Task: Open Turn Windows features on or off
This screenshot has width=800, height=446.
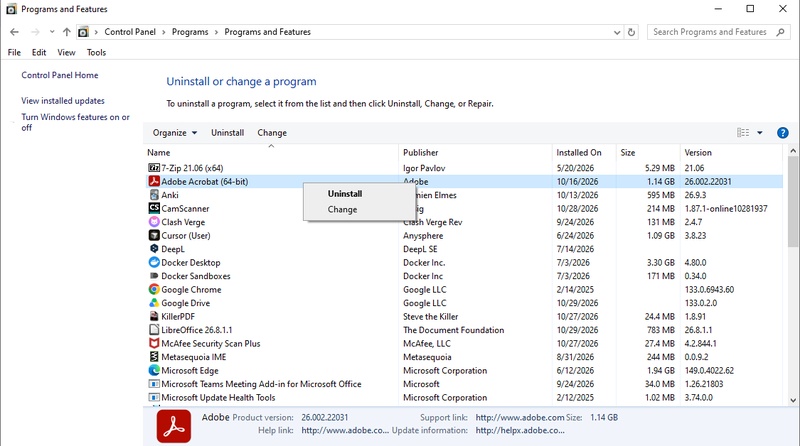Action: coord(75,122)
